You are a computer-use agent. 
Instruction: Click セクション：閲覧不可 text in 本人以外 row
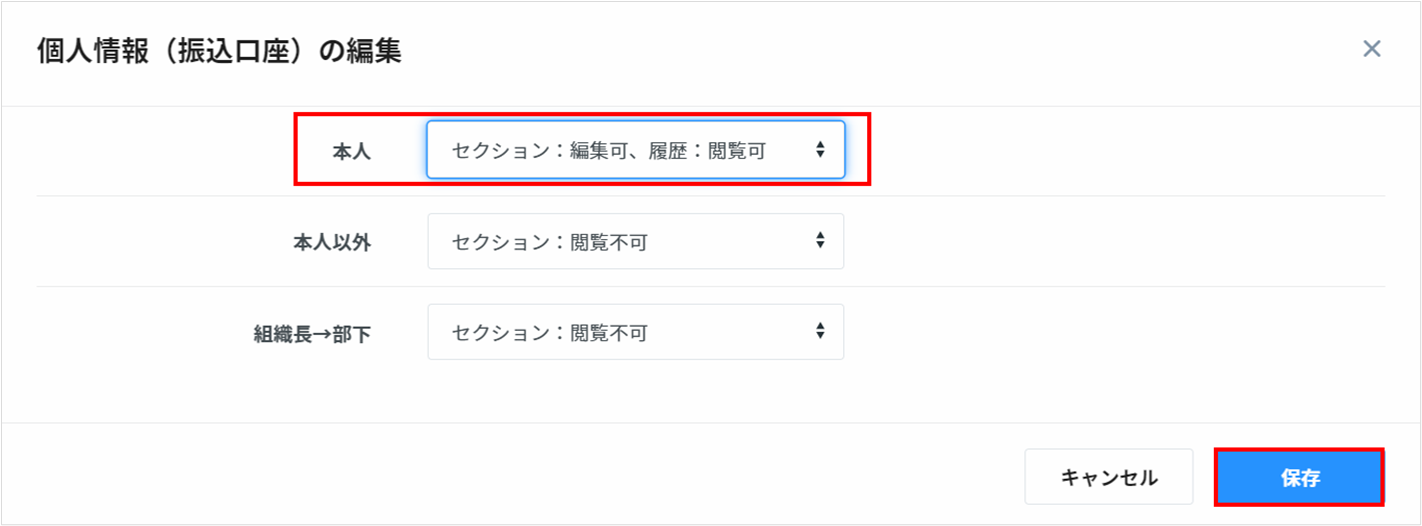[x=549, y=242]
